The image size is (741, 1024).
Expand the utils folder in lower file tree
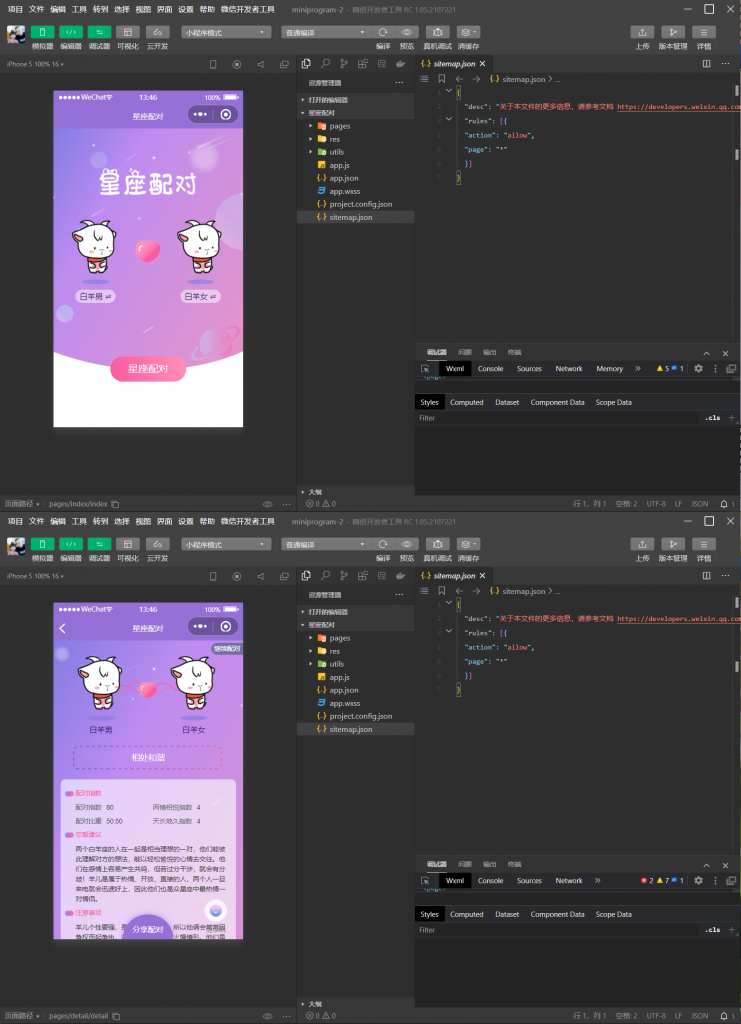tap(336, 664)
